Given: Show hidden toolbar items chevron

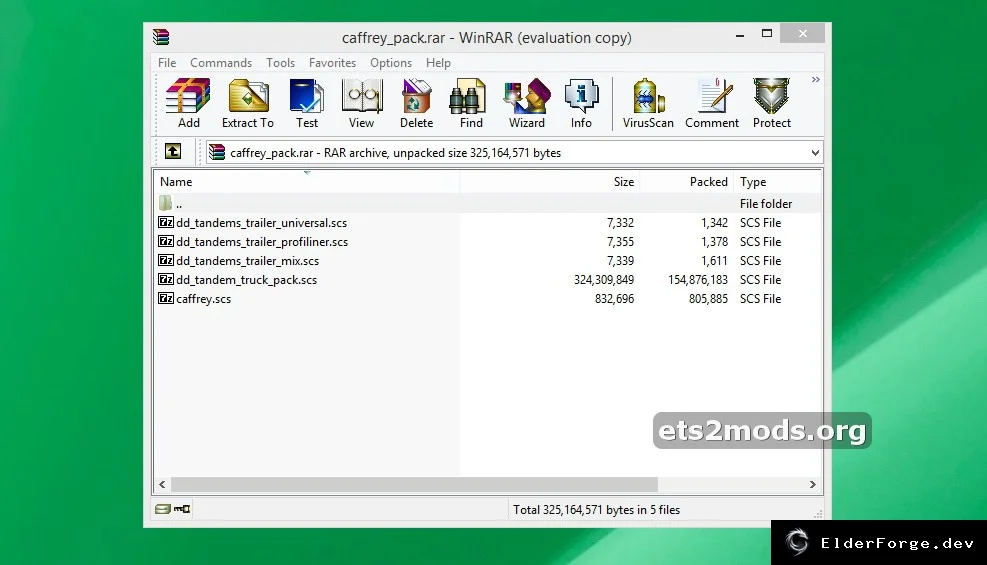Looking at the screenshot, I should (815, 80).
